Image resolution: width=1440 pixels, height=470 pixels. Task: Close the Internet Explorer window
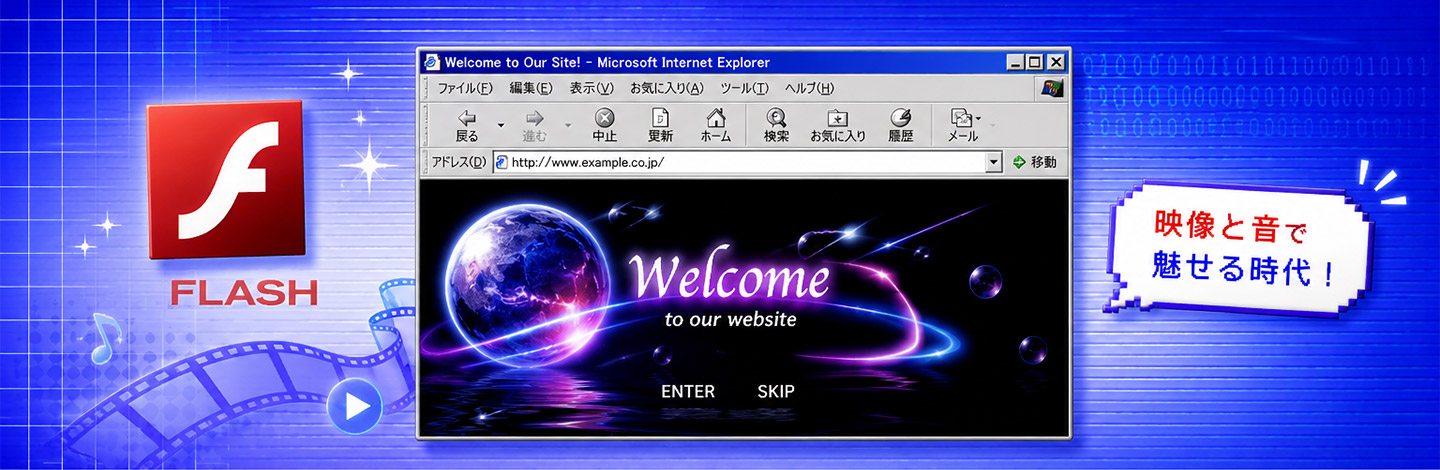click(x=1056, y=62)
